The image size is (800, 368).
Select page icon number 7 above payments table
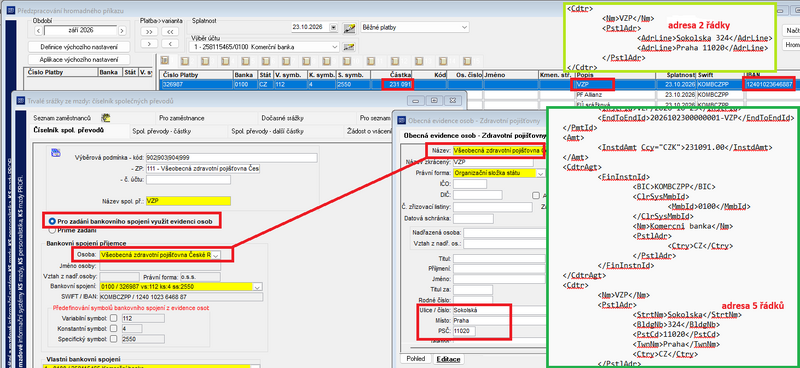pyautogui.click(x=286, y=61)
